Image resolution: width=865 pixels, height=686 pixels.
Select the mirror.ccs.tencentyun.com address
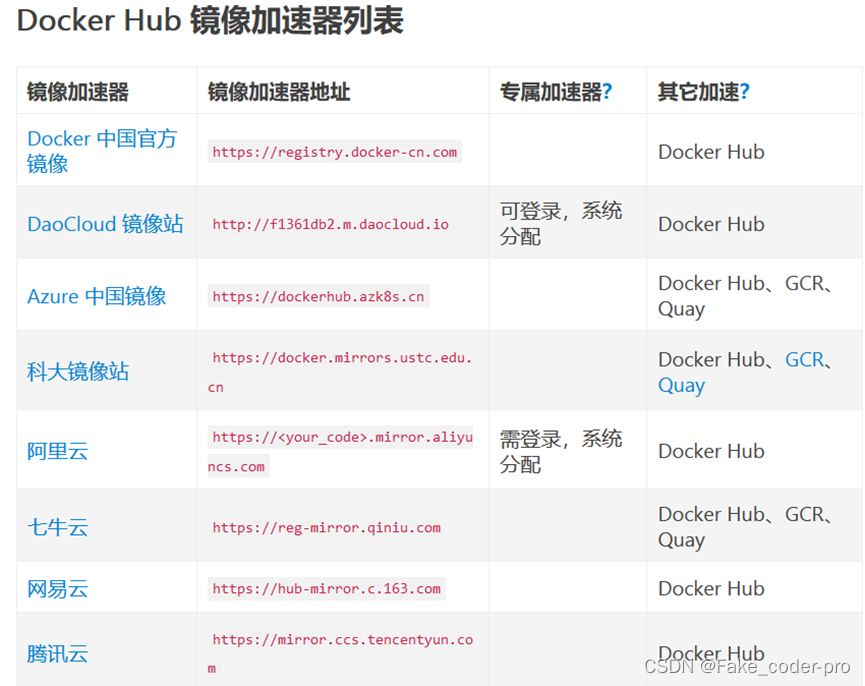340,654
